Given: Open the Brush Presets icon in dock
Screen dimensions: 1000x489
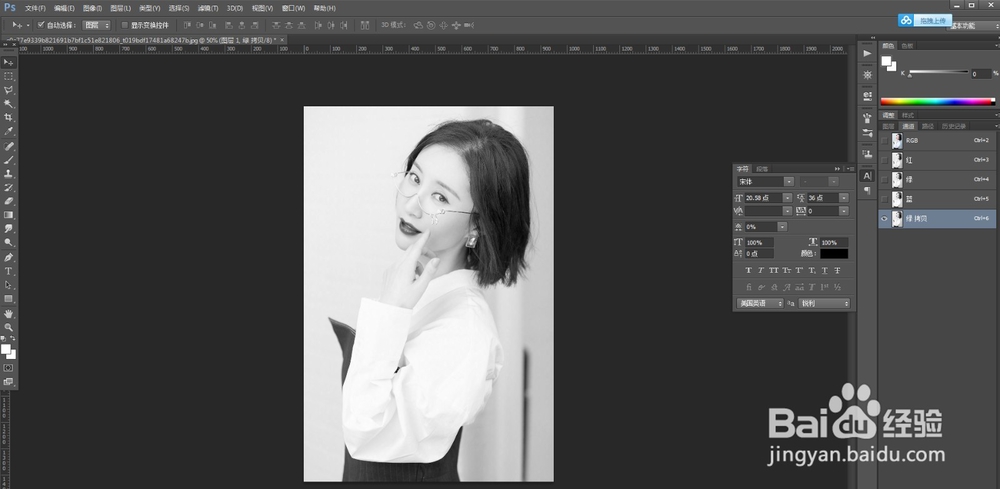Looking at the screenshot, I should 867,133.
